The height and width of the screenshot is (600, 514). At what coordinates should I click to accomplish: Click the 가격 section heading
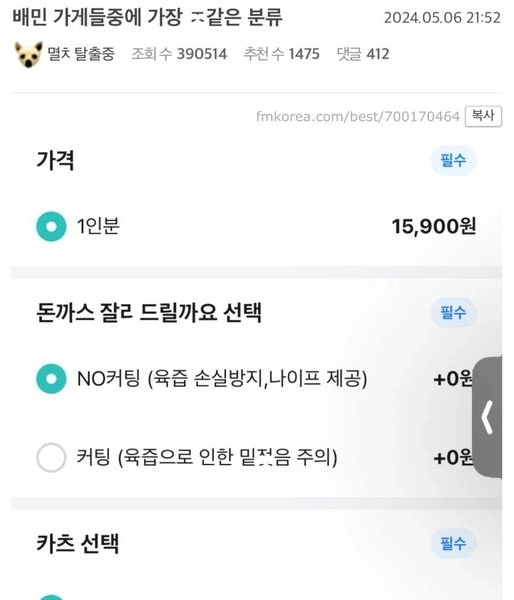pyautogui.click(x=55, y=160)
